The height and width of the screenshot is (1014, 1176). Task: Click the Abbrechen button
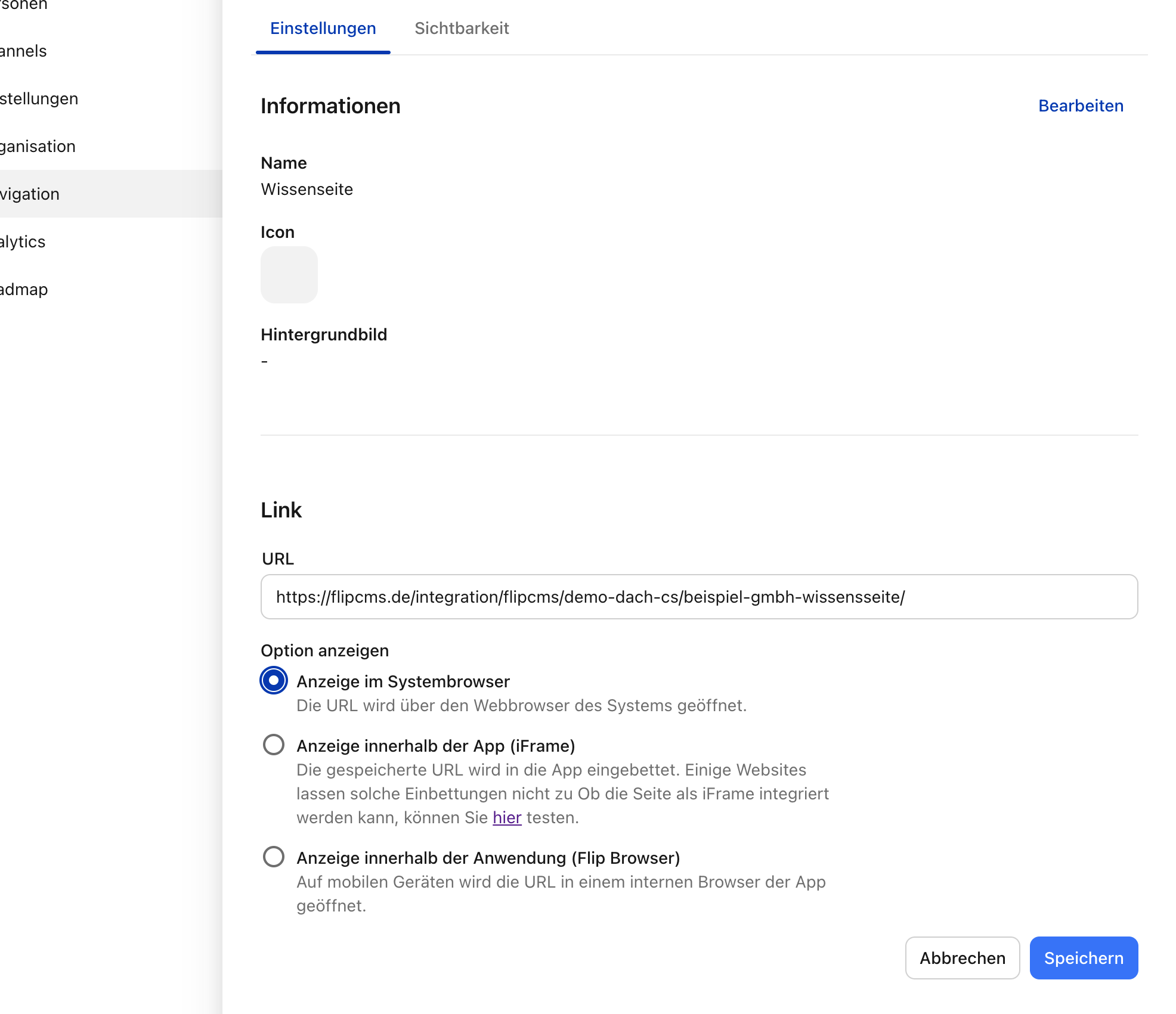point(963,958)
